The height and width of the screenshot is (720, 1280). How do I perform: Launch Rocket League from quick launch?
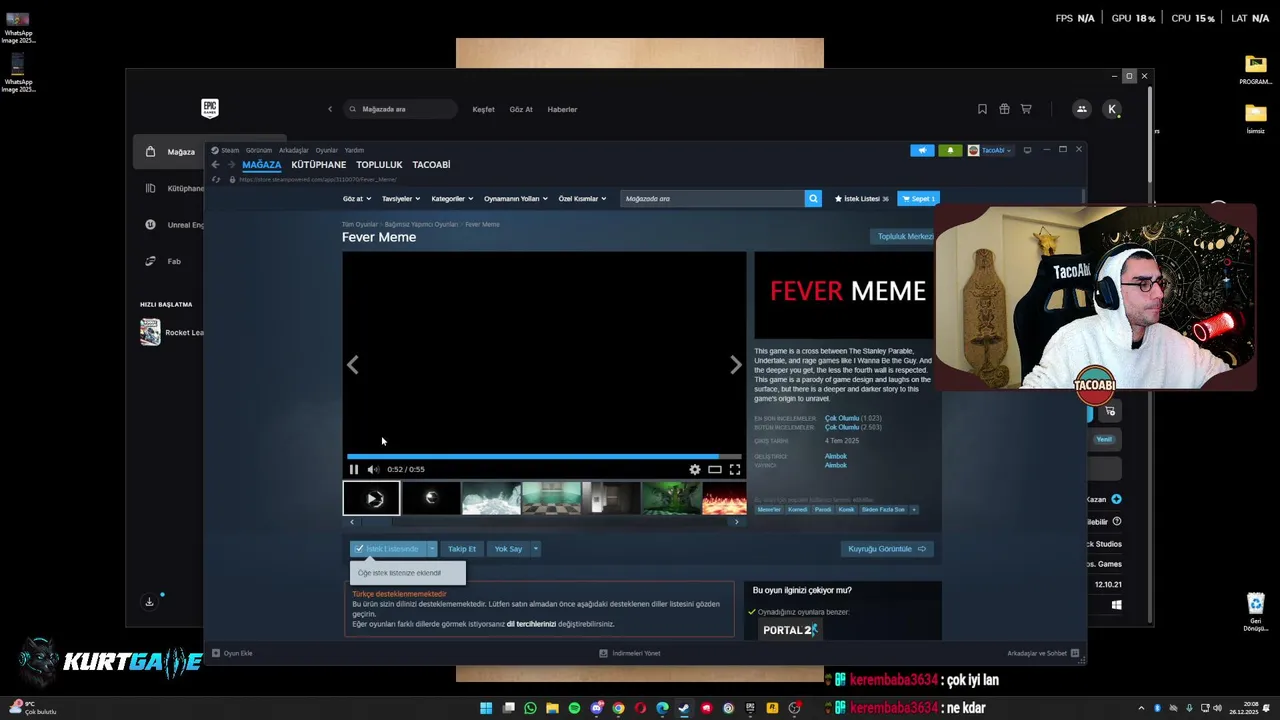point(173,332)
